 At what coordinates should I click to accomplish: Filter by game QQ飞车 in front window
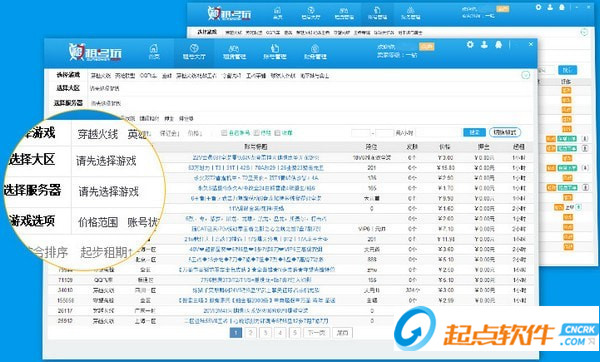(148, 76)
